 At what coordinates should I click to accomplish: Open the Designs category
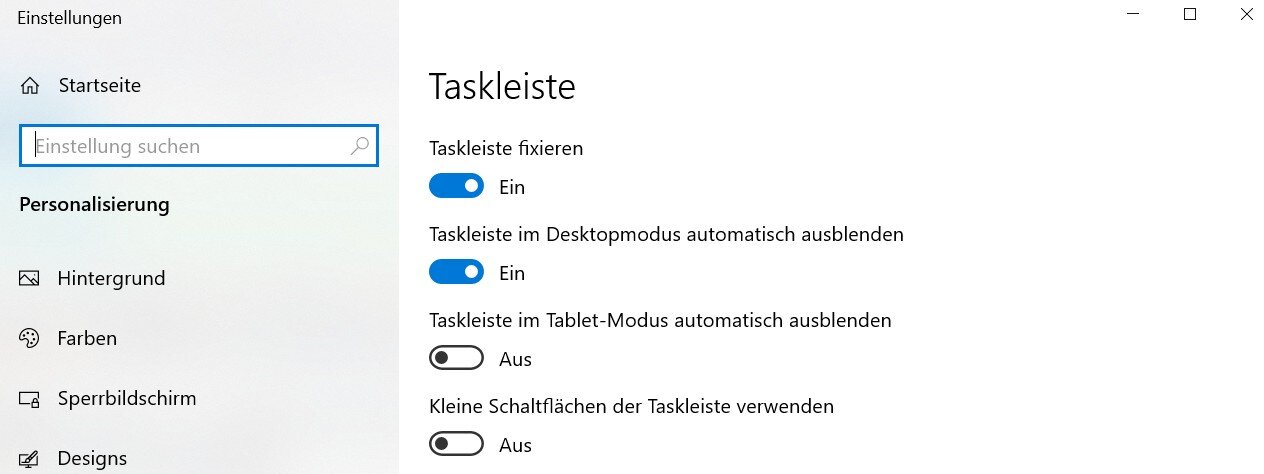click(x=92, y=458)
